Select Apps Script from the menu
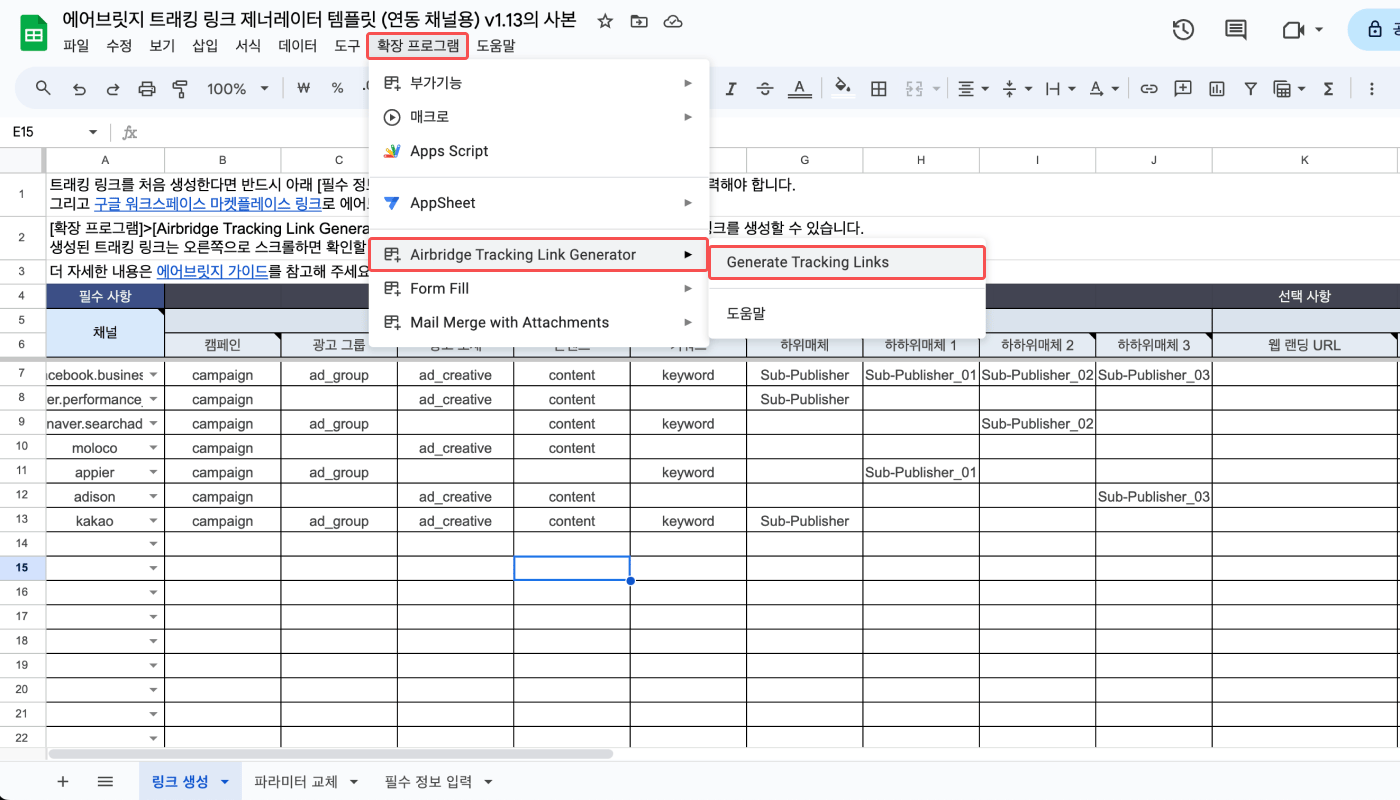 click(x=539, y=151)
